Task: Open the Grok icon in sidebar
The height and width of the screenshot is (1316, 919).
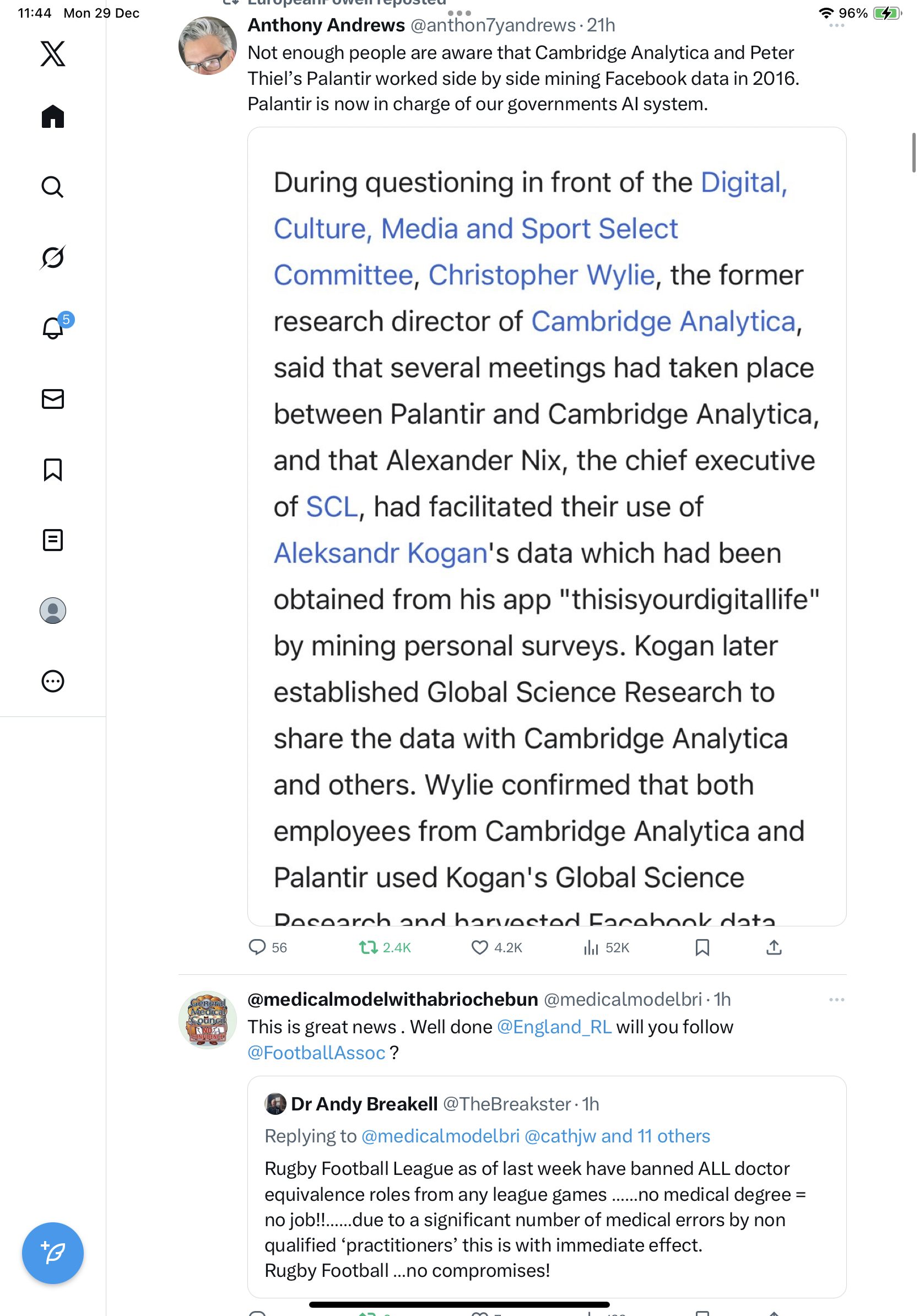Action: pos(53,257)
